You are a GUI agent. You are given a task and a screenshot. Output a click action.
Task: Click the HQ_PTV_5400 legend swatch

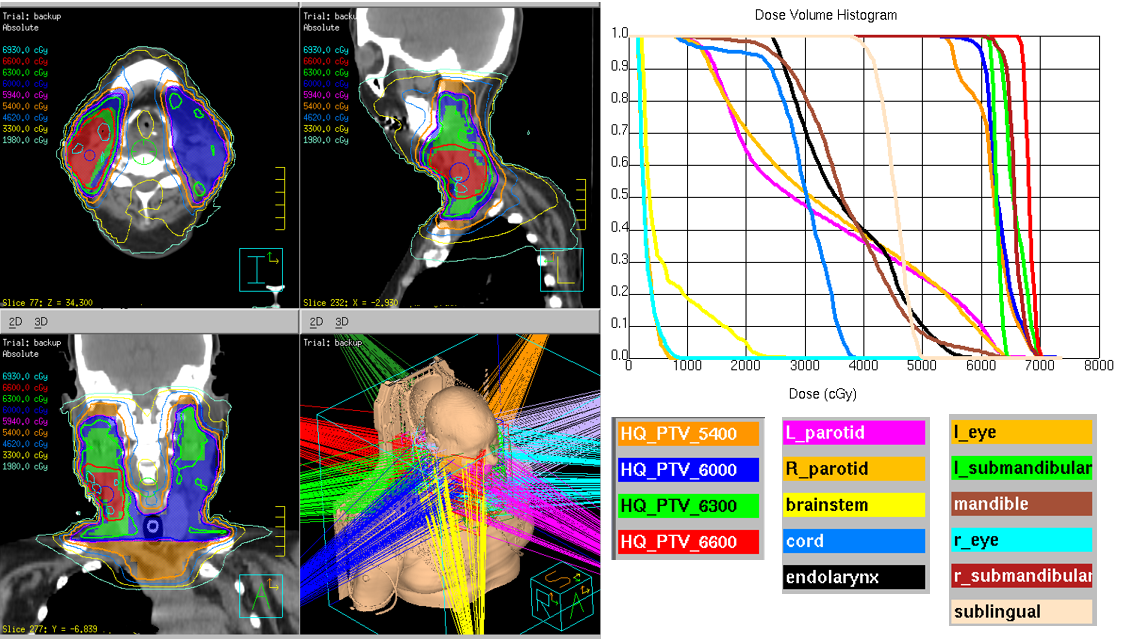click(688, 434)
